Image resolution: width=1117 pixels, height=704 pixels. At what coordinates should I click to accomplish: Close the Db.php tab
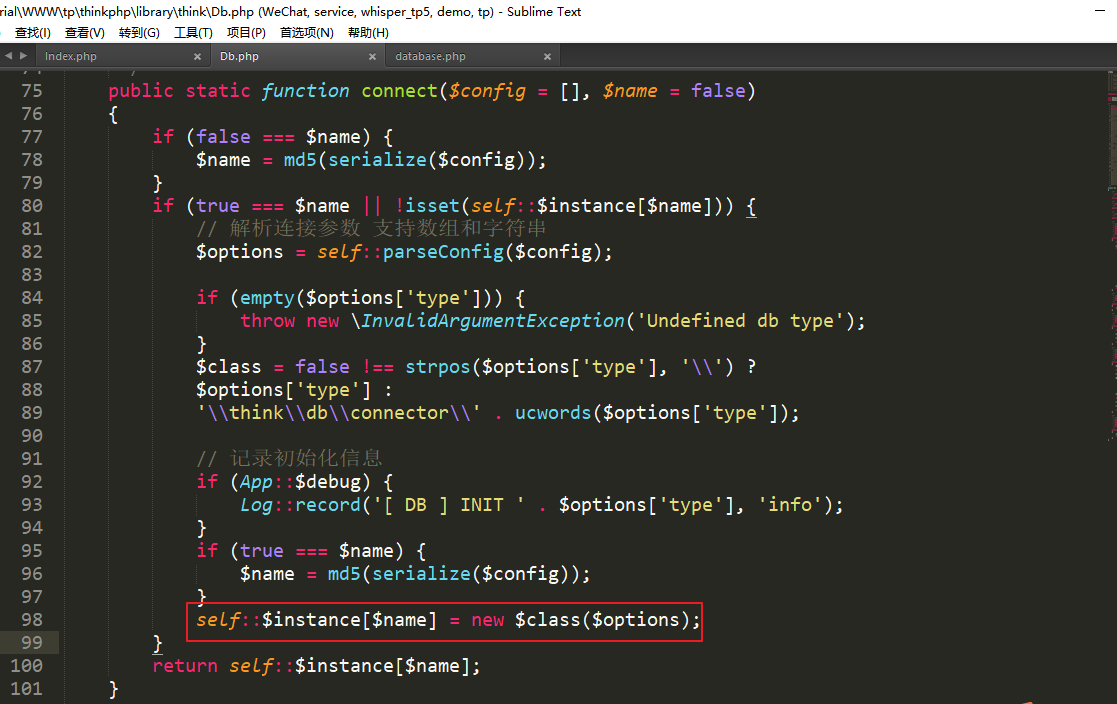click(372, 57)
